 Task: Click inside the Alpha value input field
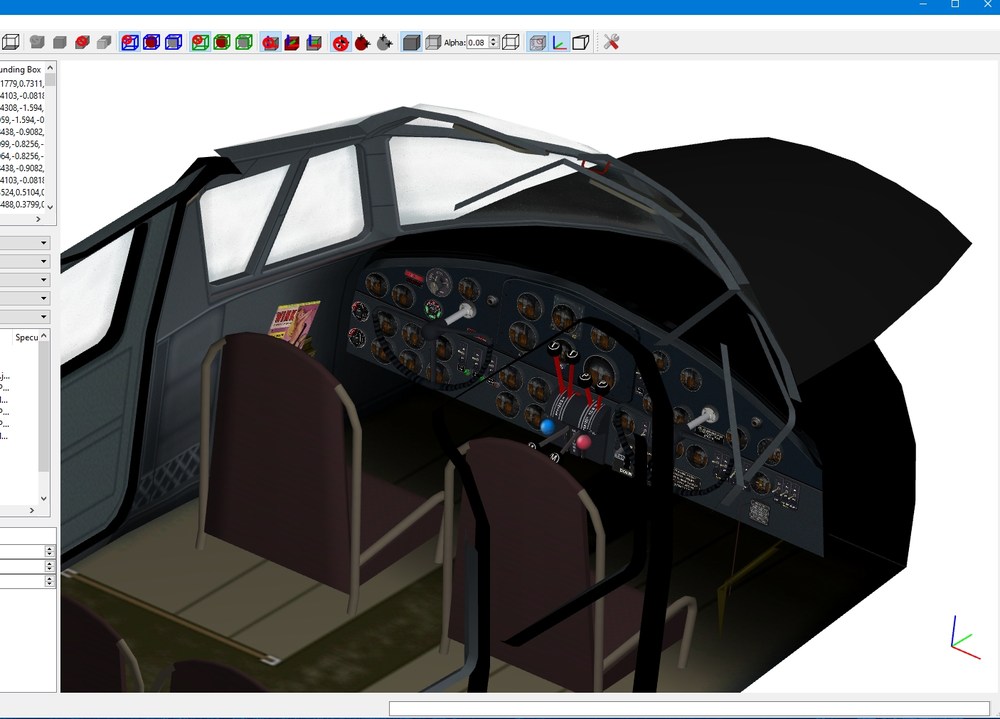click(477, 43)
